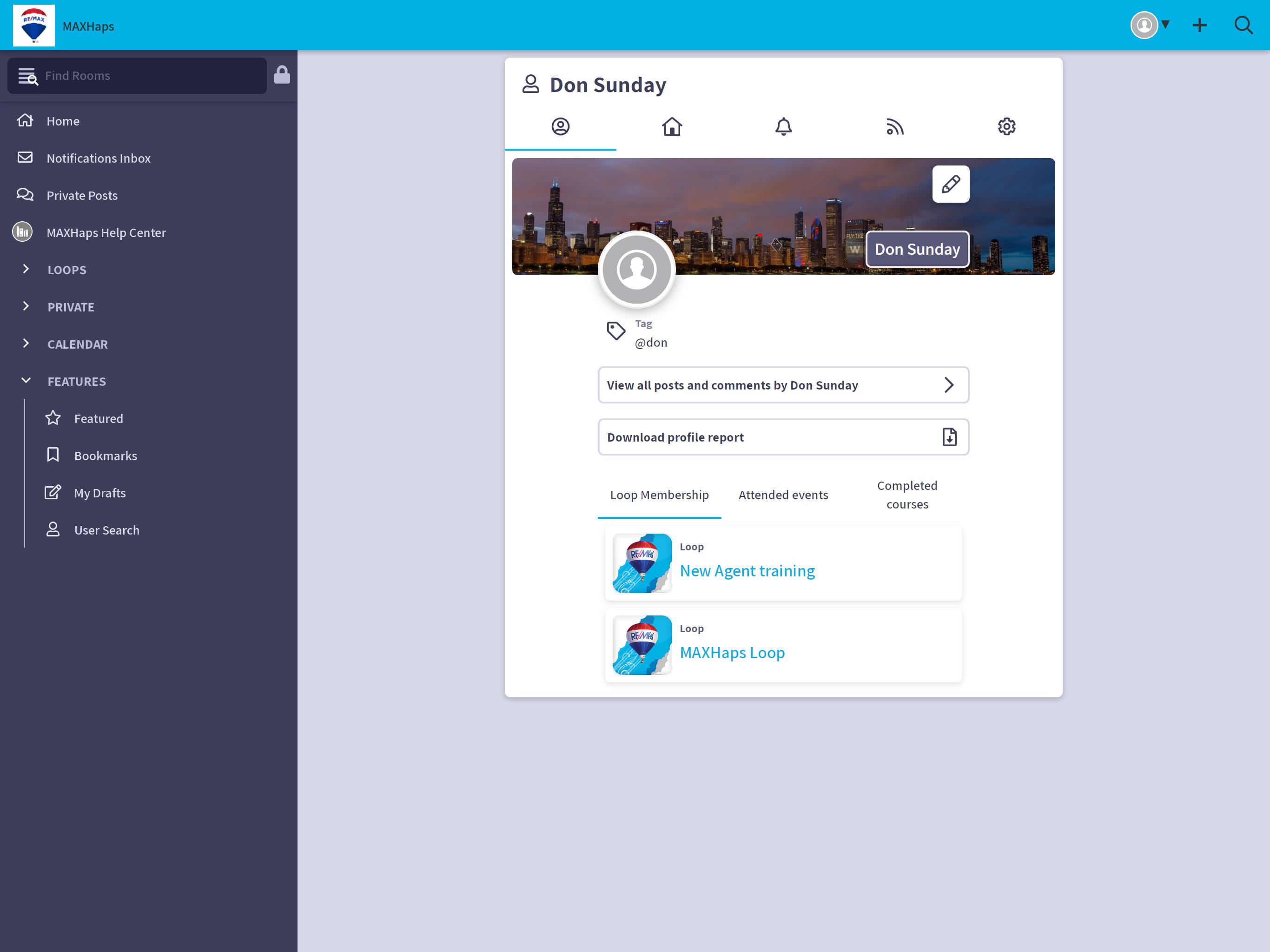
Task: Select the bell notifications tab
Action: 783,127
